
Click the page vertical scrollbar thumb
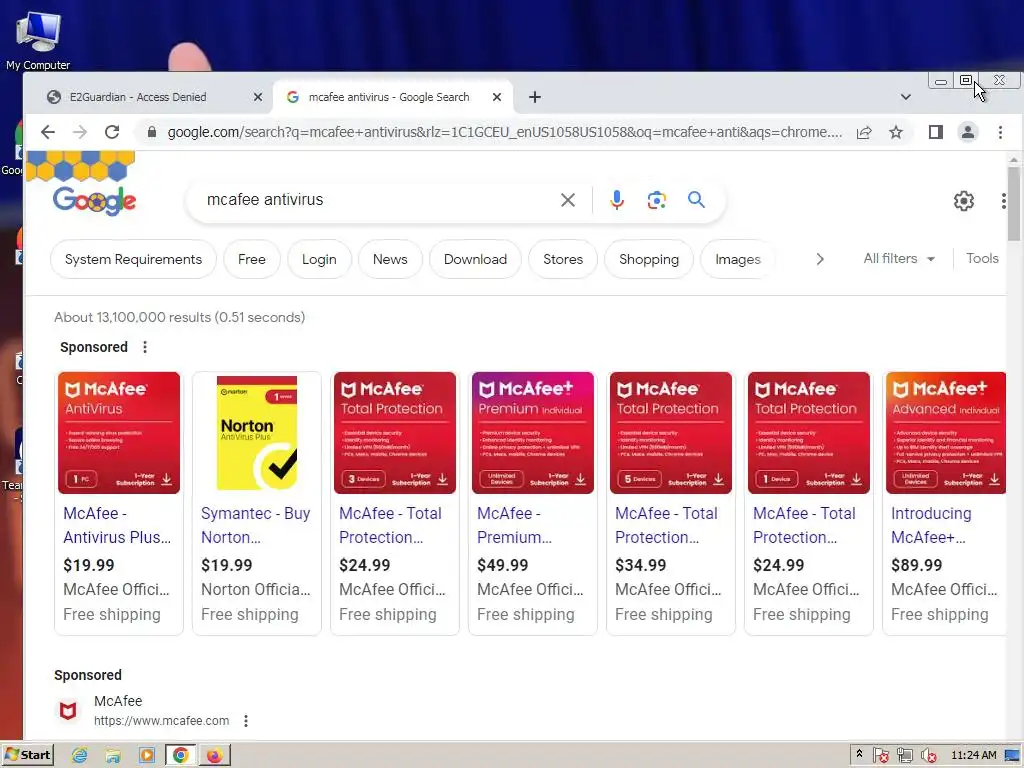tap(1014, 204)
